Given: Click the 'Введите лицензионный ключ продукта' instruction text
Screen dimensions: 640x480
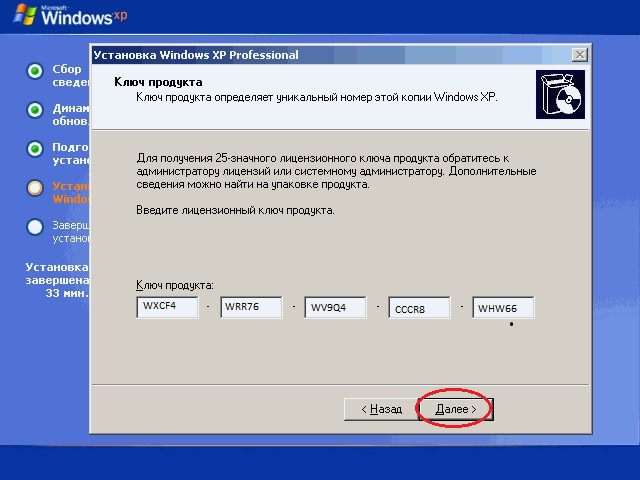Looking at the screenshot, I should 235,211.
